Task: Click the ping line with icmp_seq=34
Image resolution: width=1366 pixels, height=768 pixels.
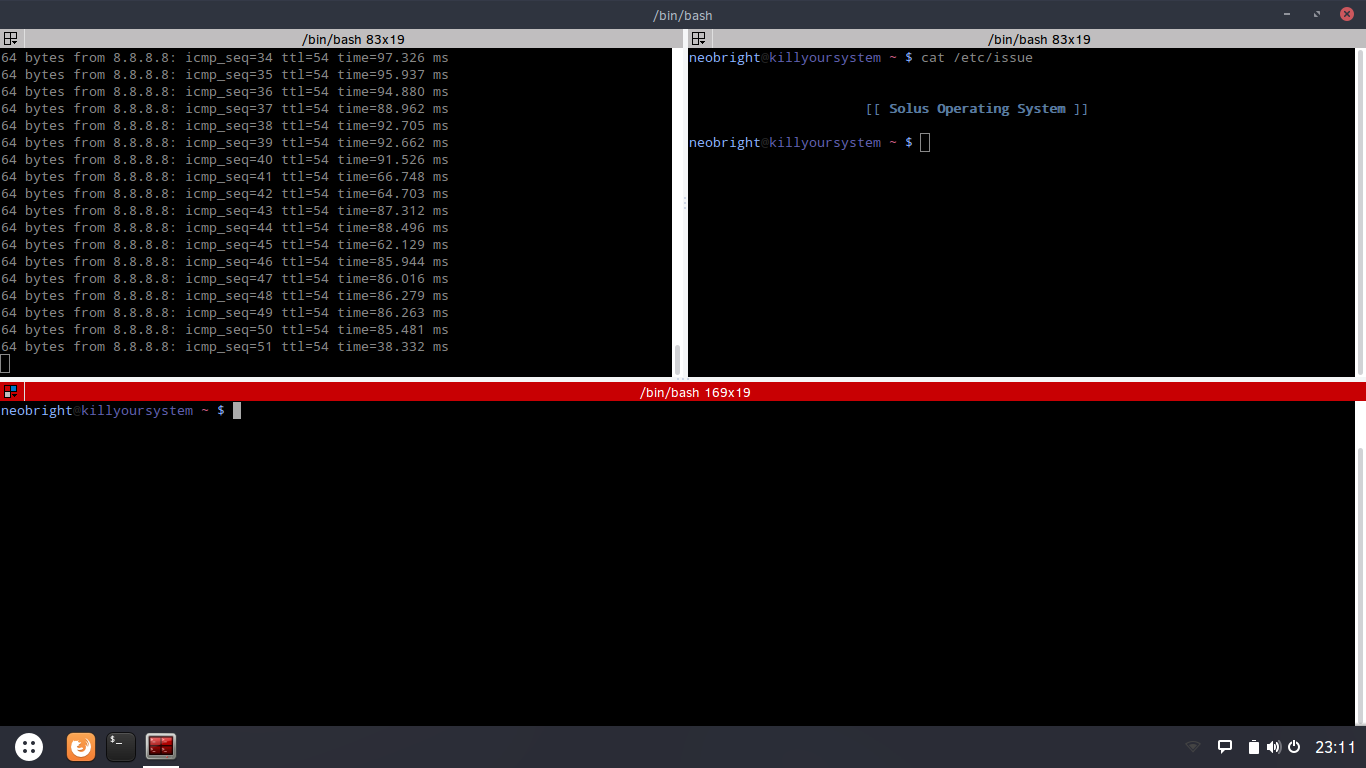Action: click(225, 58)
